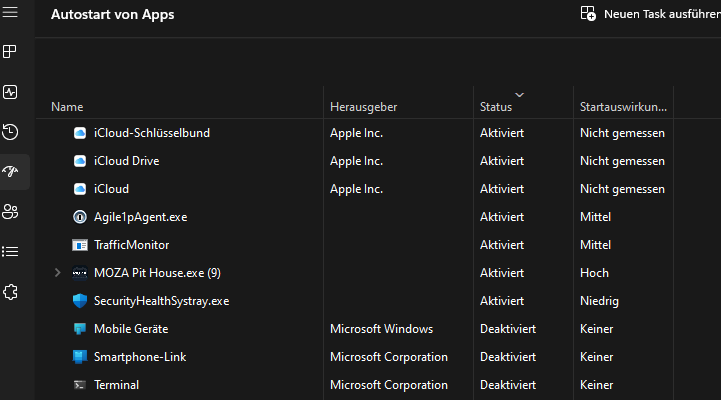This screenshot has width=721, height=400.
Task: Open the Services puzzle icon
Action: 10,292
